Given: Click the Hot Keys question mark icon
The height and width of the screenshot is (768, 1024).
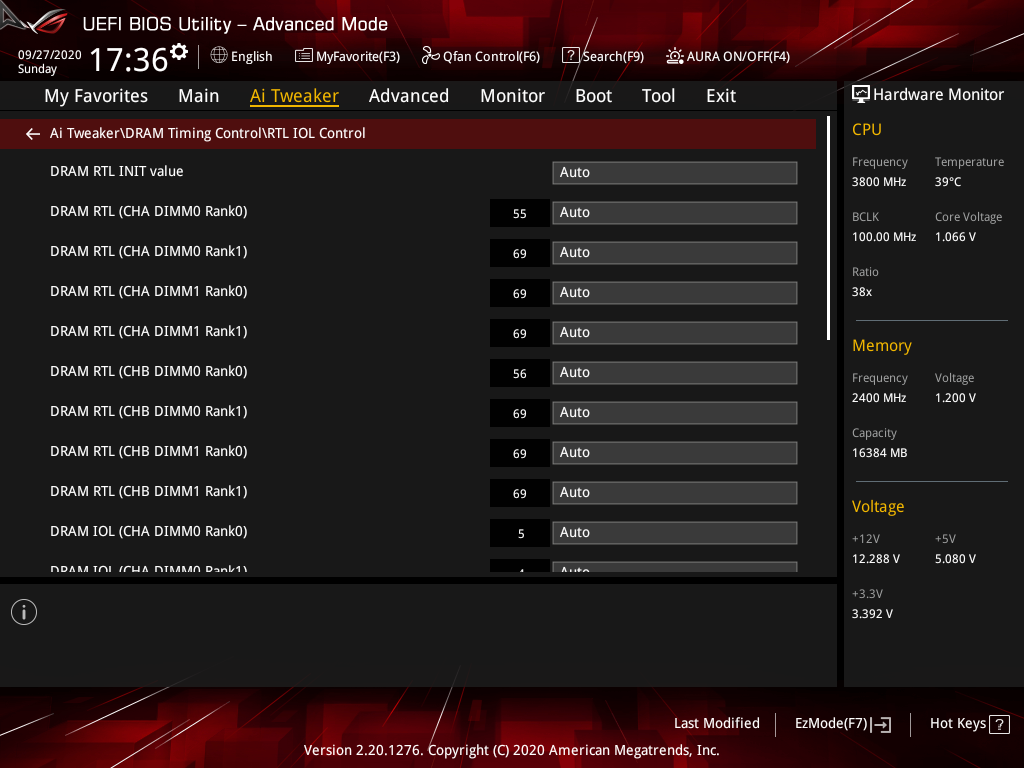Looking at the screenshot, I should (x=999, y=724).
